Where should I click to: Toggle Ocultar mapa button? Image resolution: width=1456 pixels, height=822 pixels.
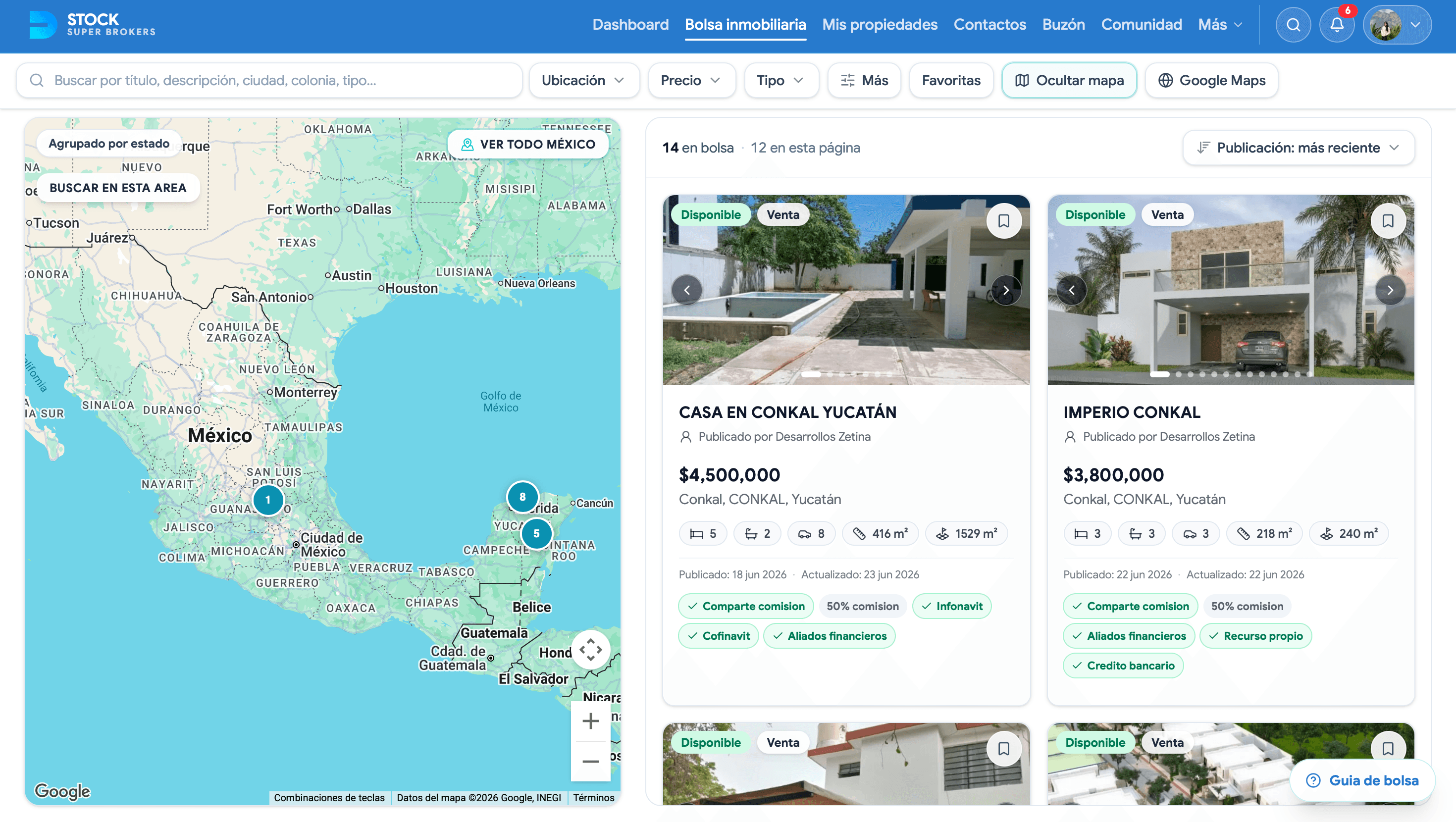pos(1069,80)
